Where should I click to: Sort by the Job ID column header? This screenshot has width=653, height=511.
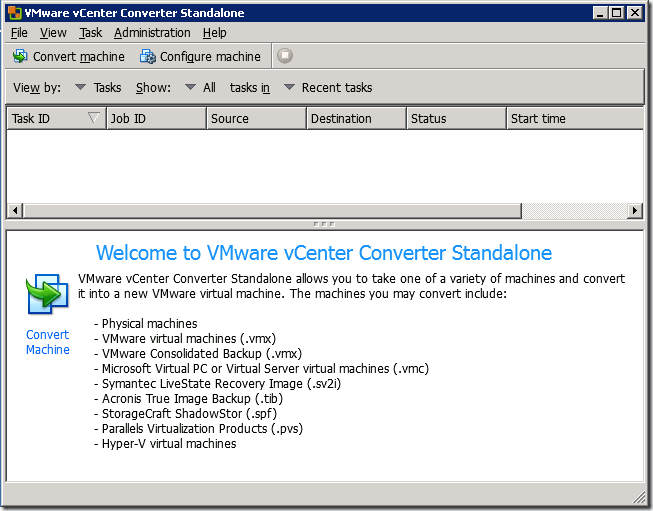(155, 118)
